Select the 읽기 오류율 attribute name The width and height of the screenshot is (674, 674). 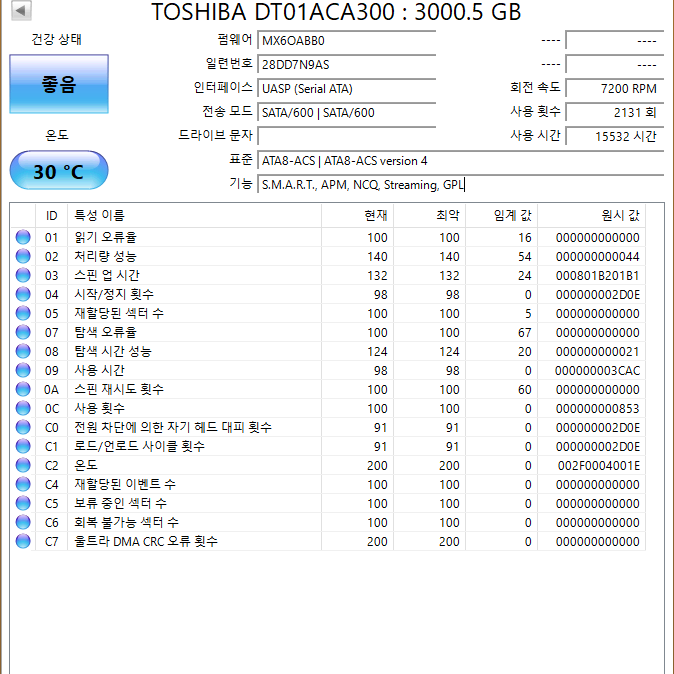[105, 237]
